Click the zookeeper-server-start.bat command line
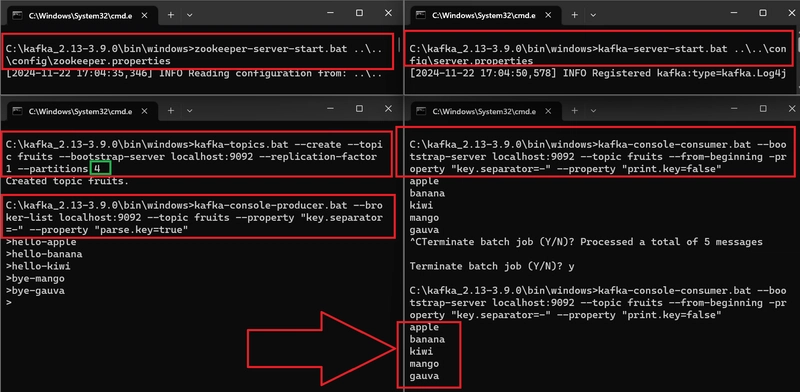This screenshot has width=800, height=392. click(193, 55)
